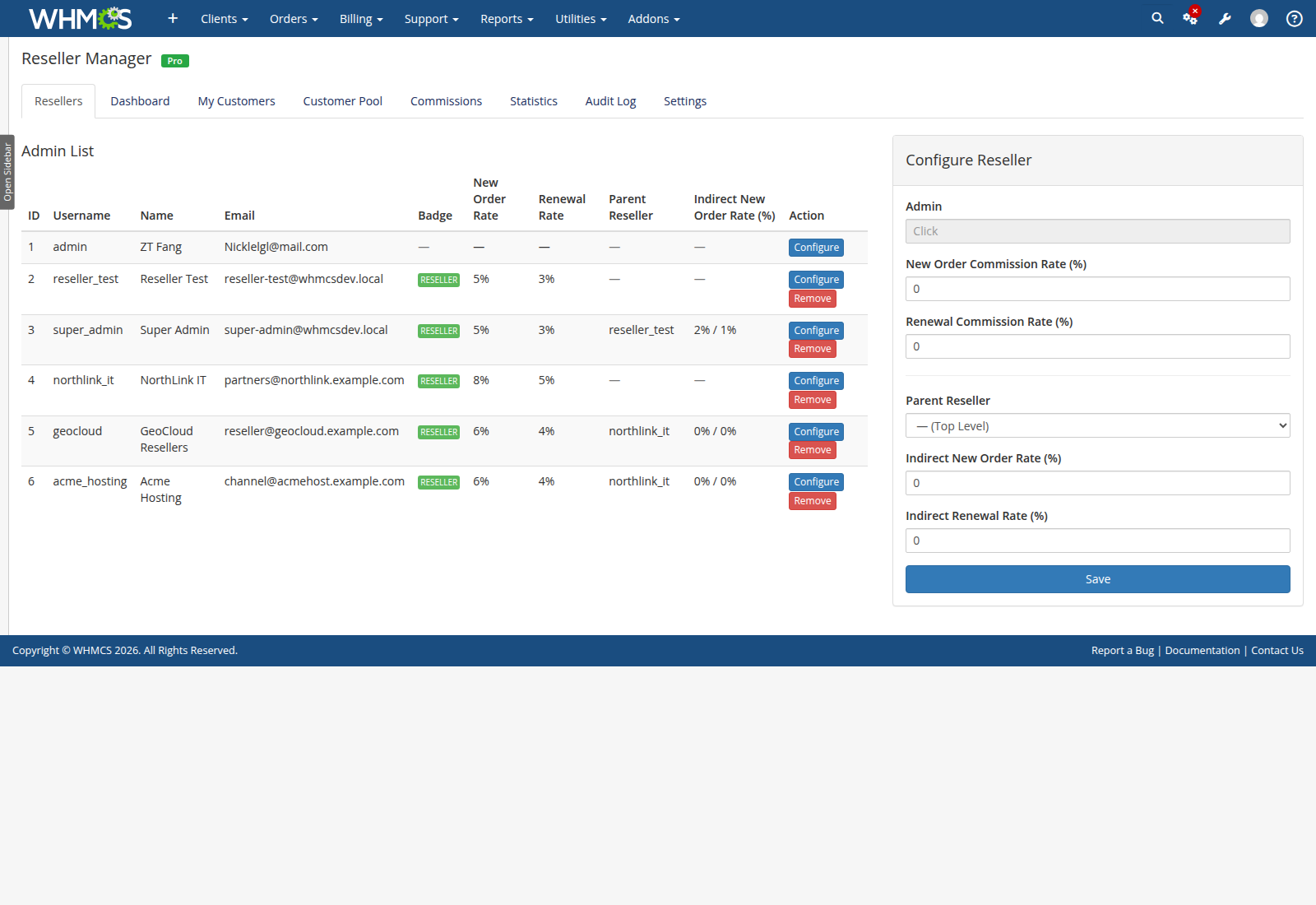Viewport: 1316px width, 905px height.
Task: Click the WHMCS logo
Action: pos(80,18)
